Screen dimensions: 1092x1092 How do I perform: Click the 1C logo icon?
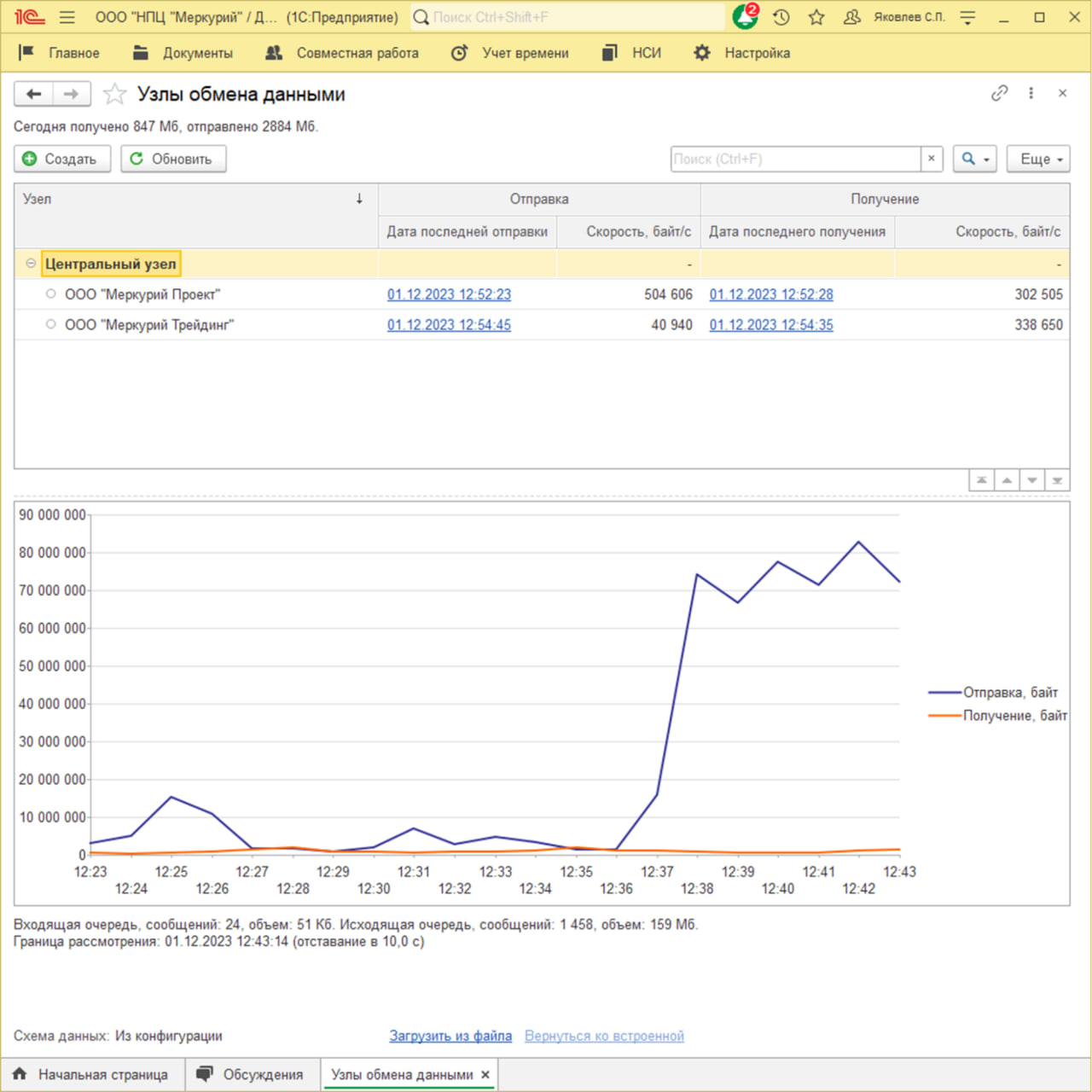(29, 17)
